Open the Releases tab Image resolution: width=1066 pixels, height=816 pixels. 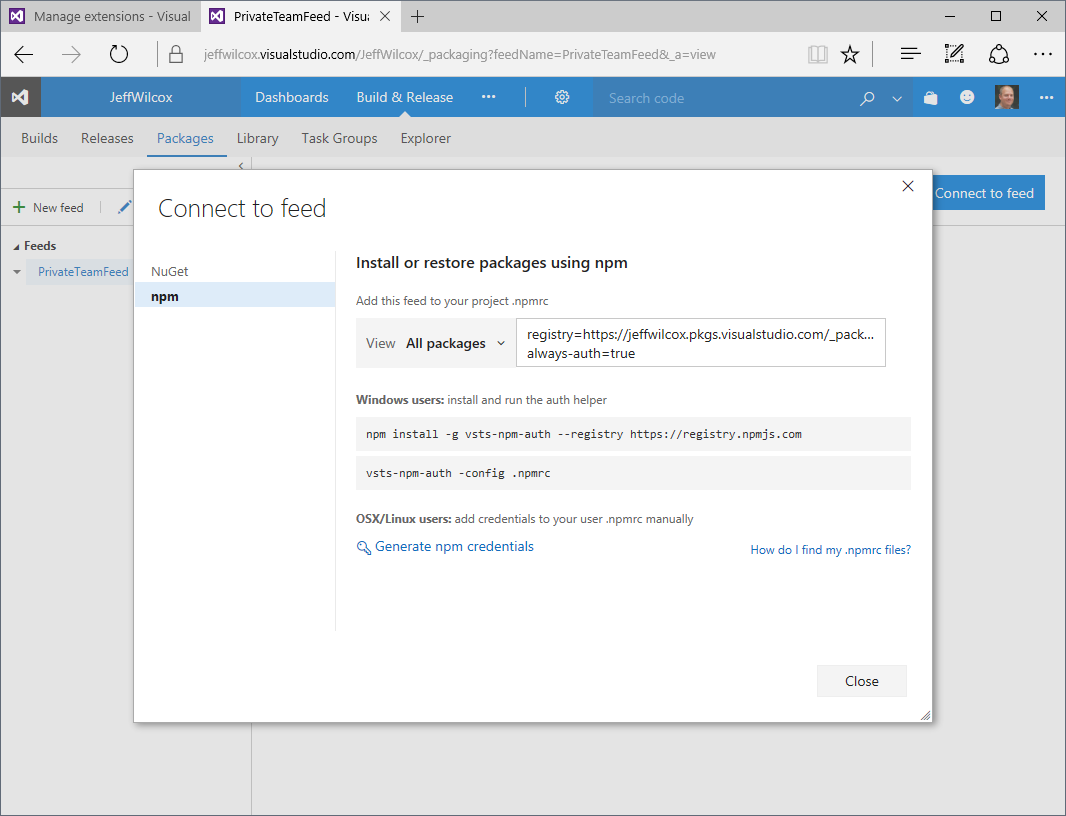coord(107,138)
